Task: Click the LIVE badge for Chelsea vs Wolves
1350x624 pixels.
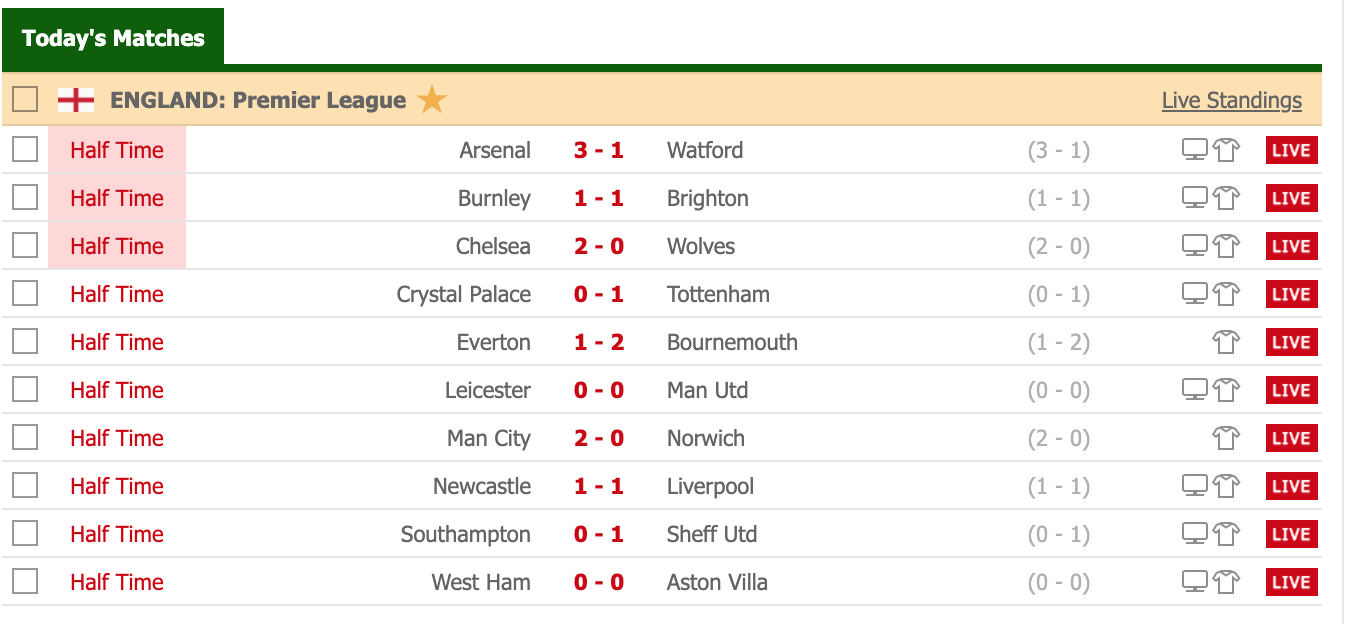Action: [x=1291, y=246]
